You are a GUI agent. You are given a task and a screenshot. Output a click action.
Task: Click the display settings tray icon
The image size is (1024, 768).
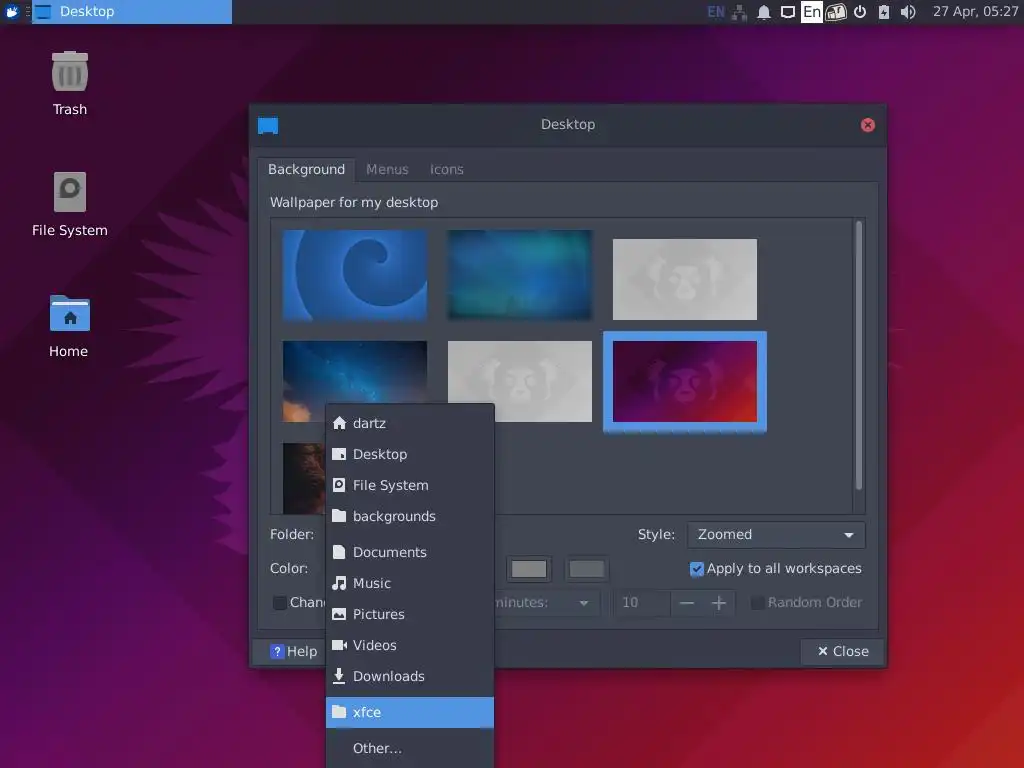click(x=788, y=12)
